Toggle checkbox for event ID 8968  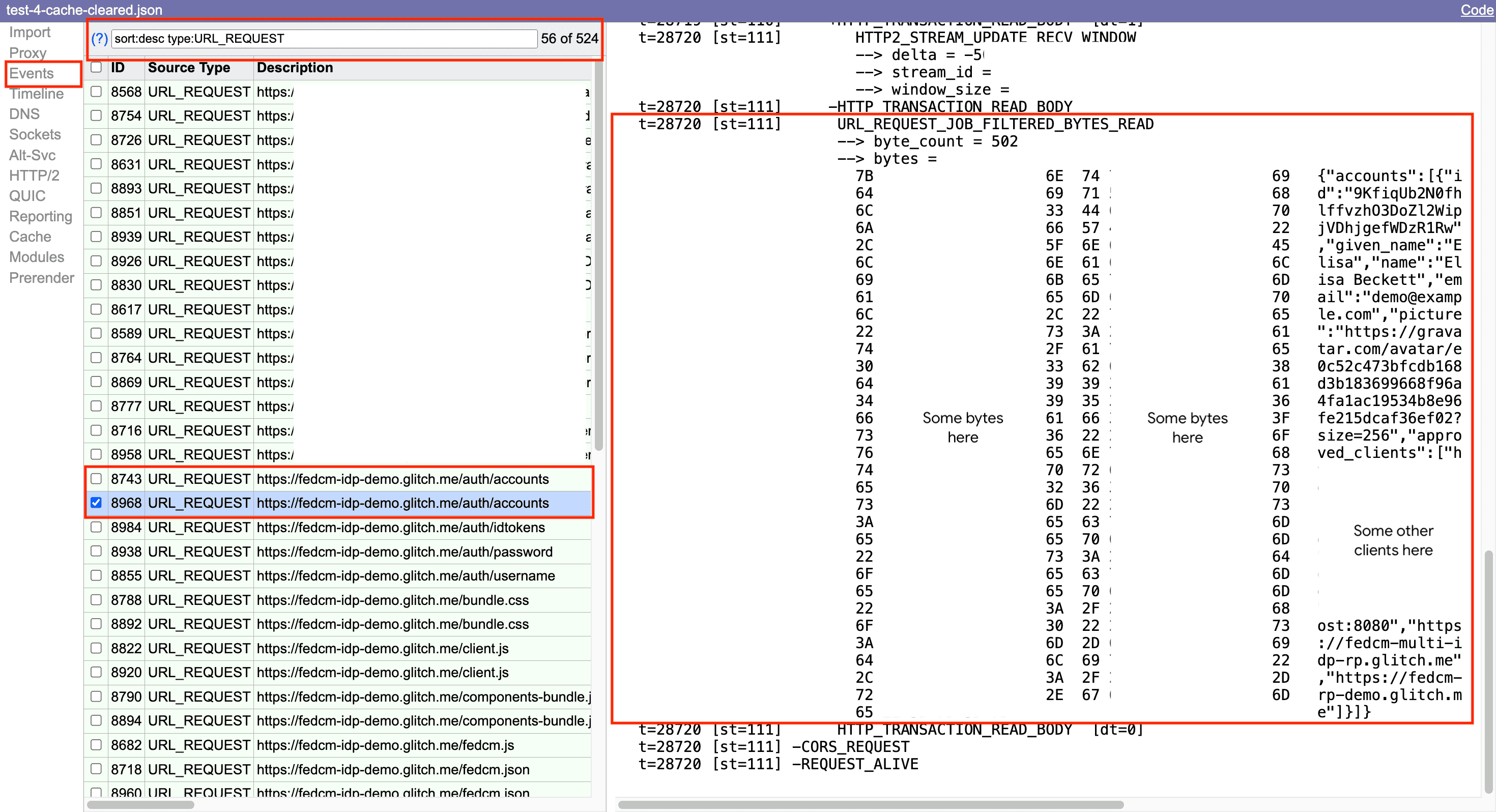tap(97, 503)
